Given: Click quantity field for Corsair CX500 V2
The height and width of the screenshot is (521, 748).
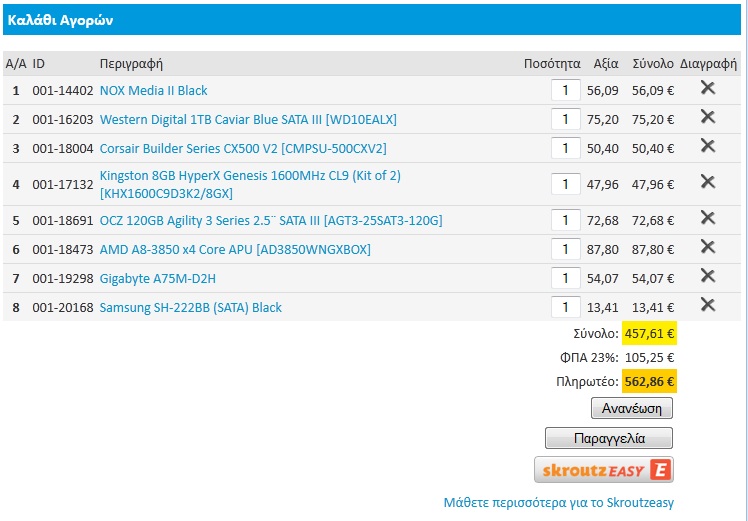Looking at the screenshot, I should click(x=565, y=148).
